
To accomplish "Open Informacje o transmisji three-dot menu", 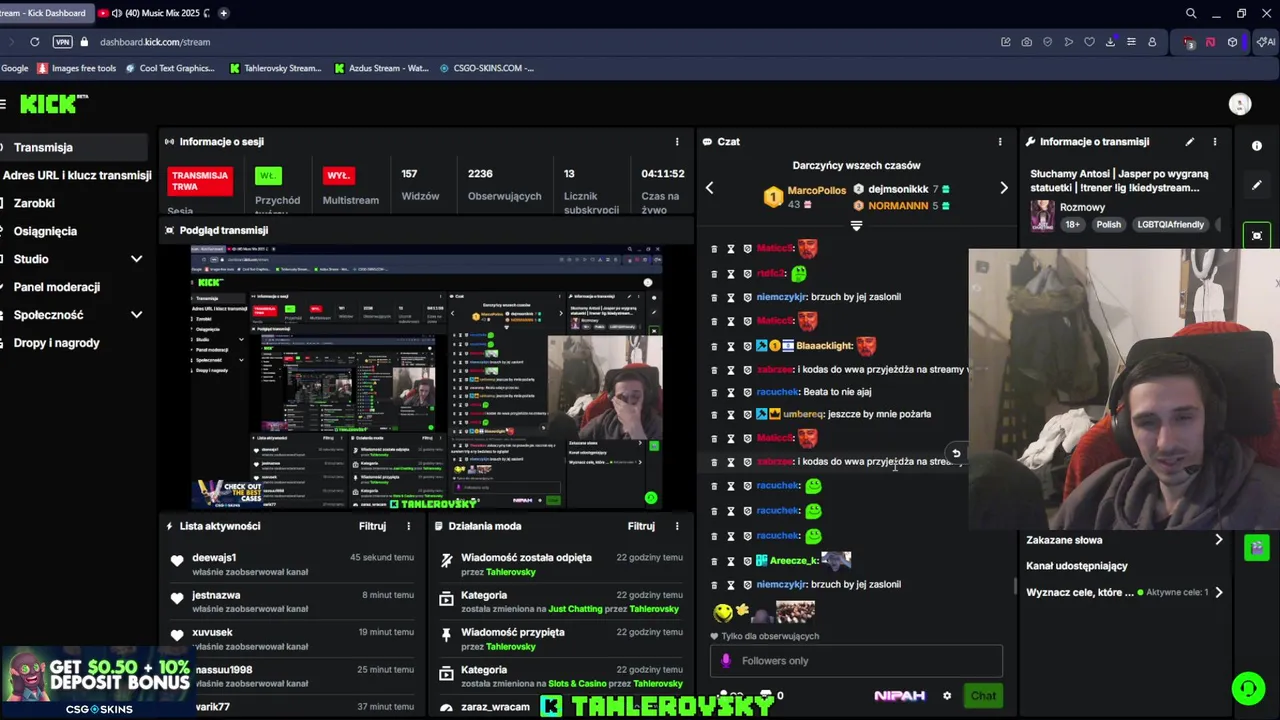I will (1215, 142).
